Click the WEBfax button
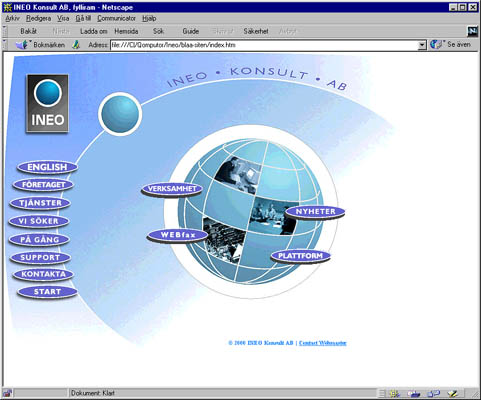The height and width of the screenshot is (400, 481). pos(178,235)
